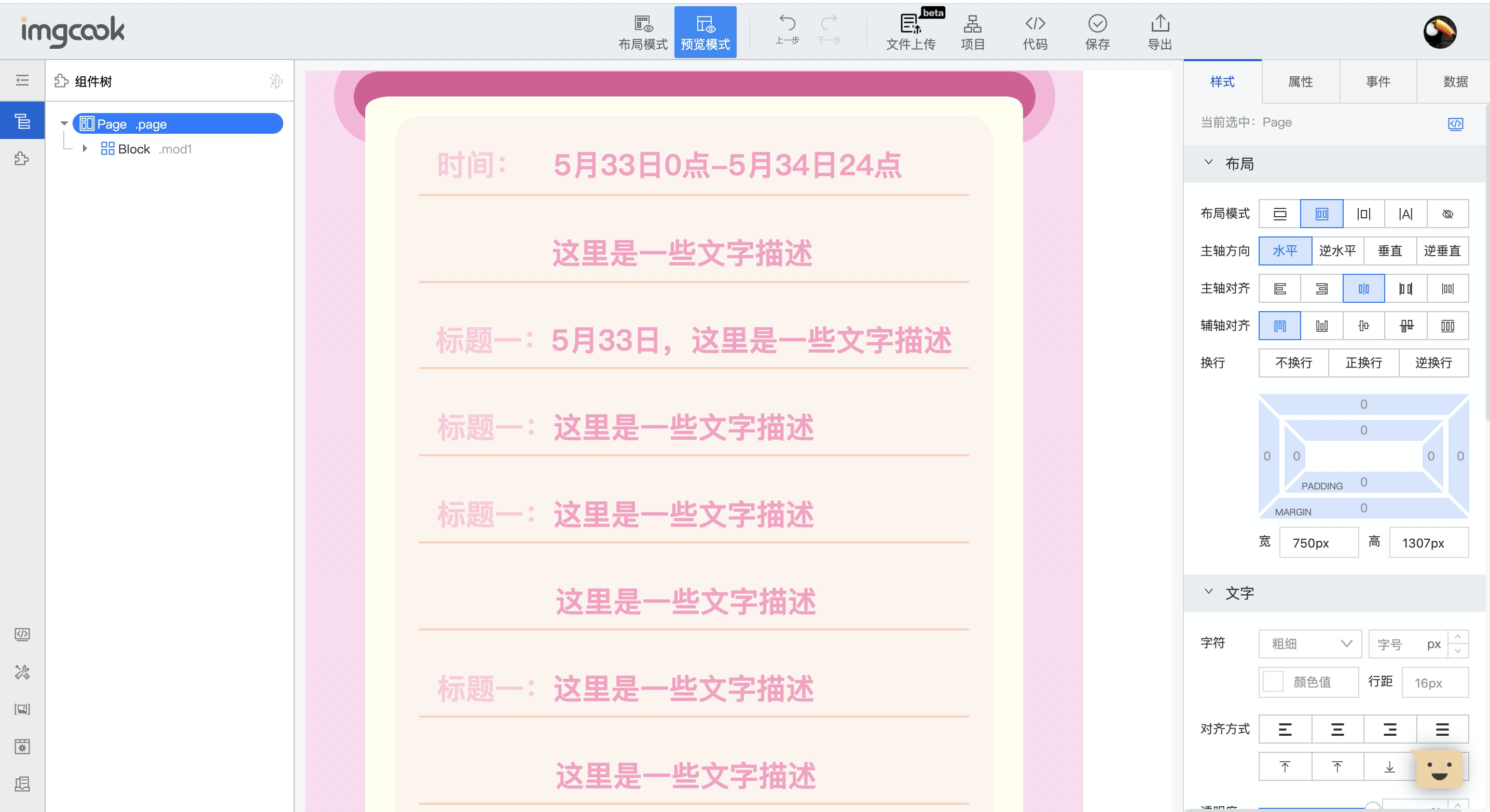The image size is (1490, 812).
Task: Open the settings panel sidebar icon
Action: (22, 746)
